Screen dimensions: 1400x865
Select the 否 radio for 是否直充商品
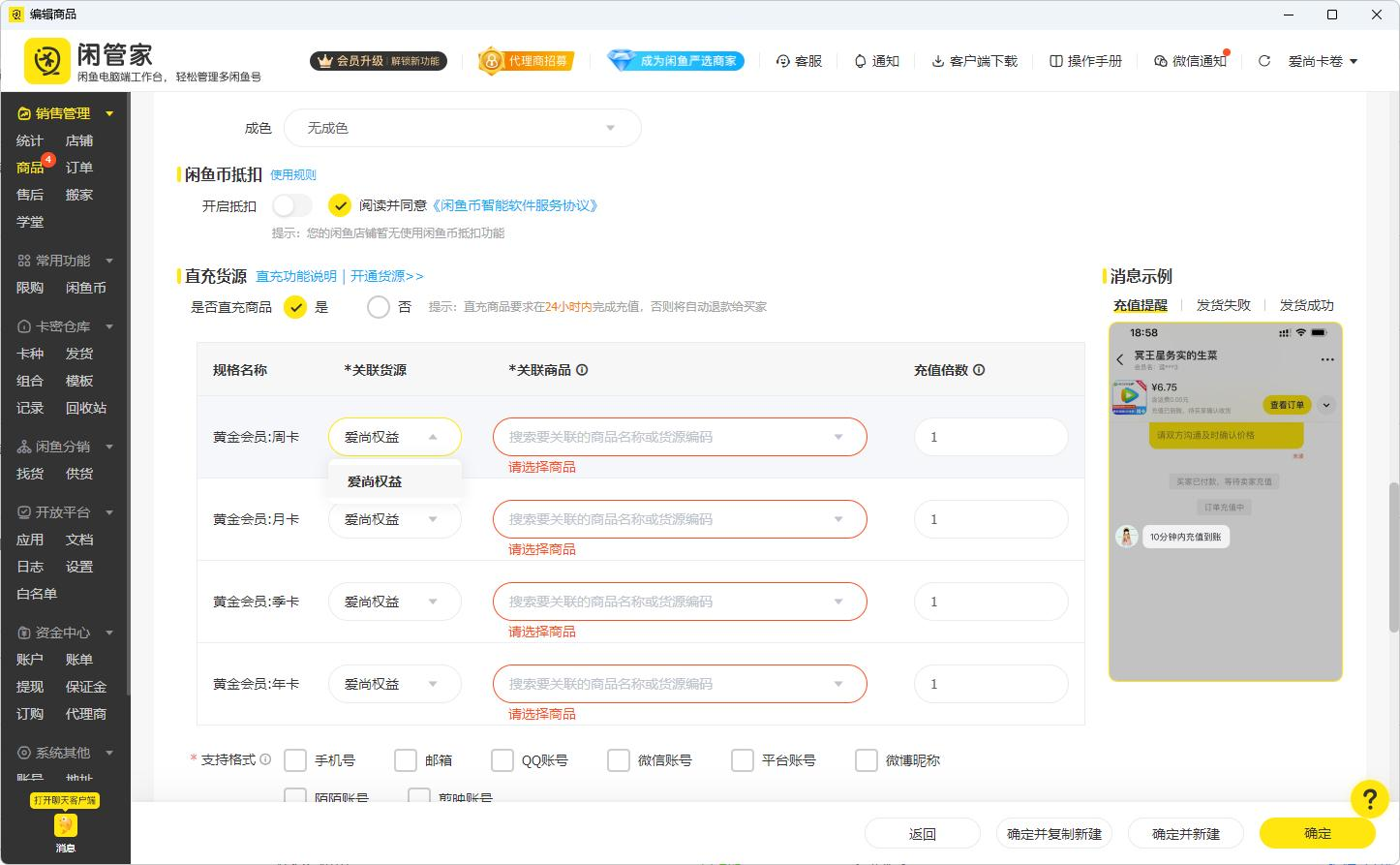[x=379, y=306]
